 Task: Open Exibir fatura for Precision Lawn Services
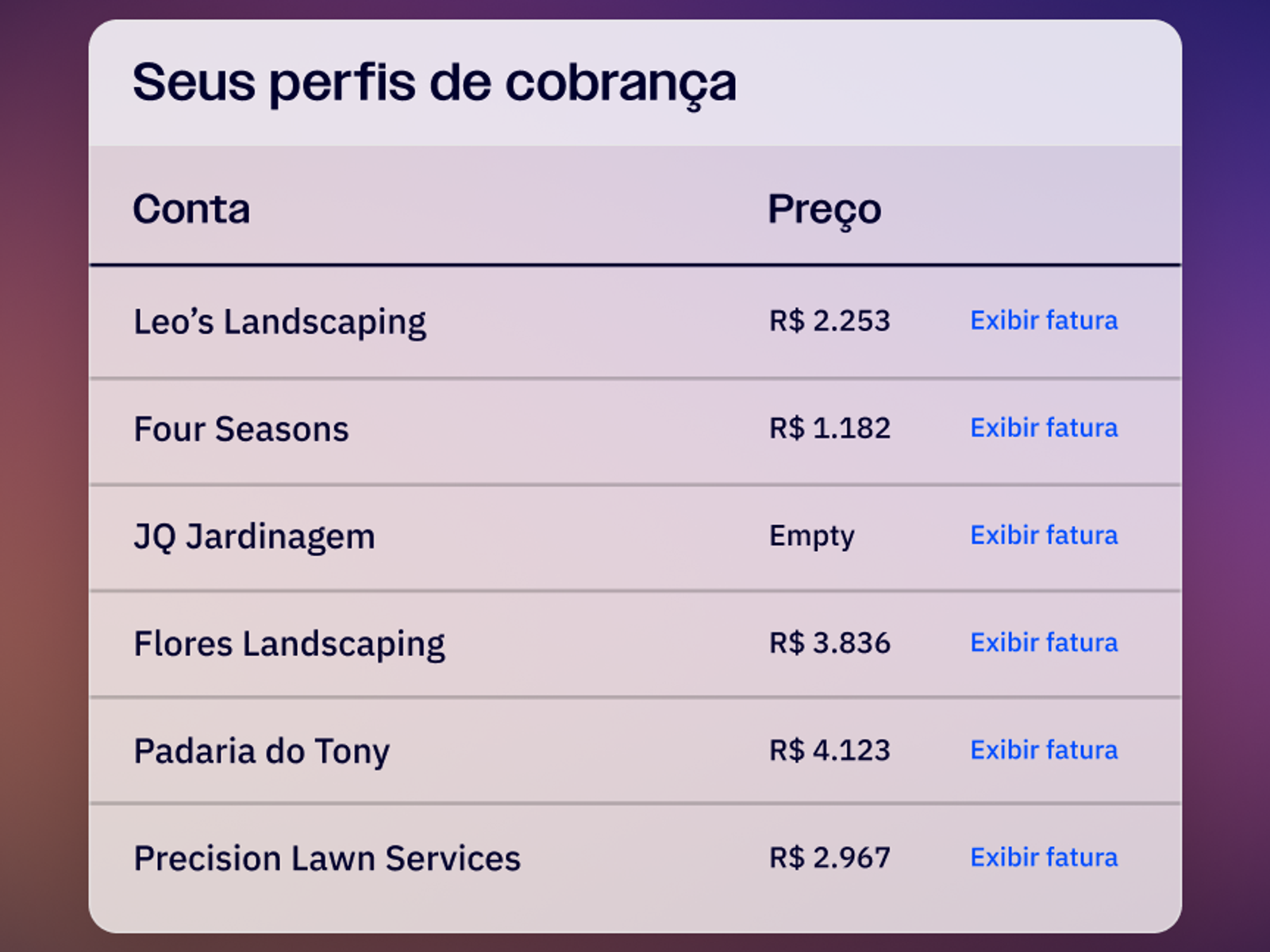[x=1043, y=858]
